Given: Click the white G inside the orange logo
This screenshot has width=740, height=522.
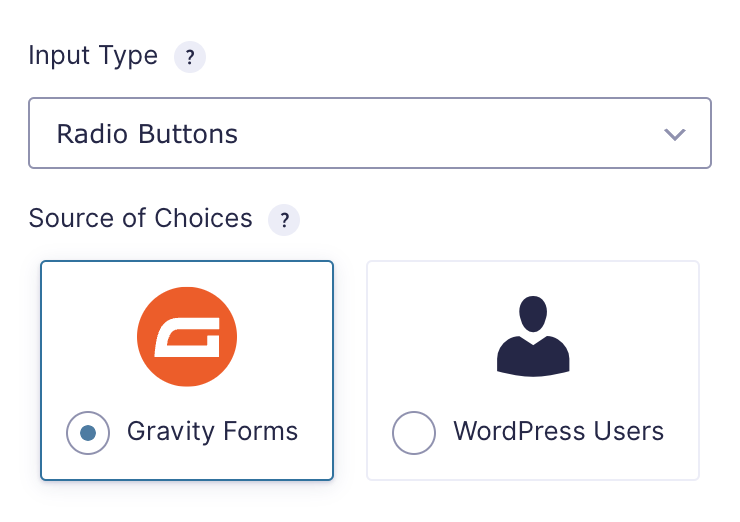Looking at the screenshot, I should click(186, 337).
